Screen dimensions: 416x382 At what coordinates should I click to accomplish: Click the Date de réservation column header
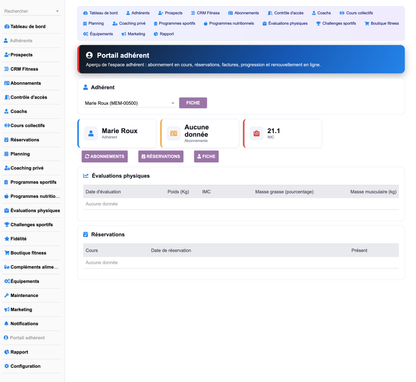[x=171, y=250]
